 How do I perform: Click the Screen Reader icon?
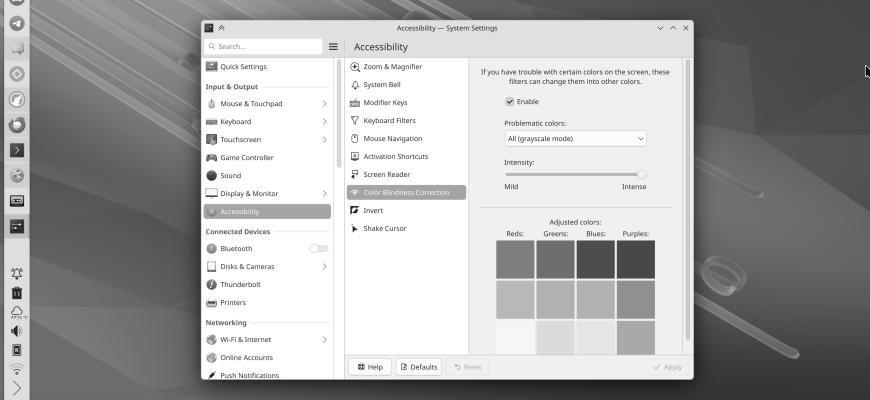pyautogui.click(x=355, y=175)
